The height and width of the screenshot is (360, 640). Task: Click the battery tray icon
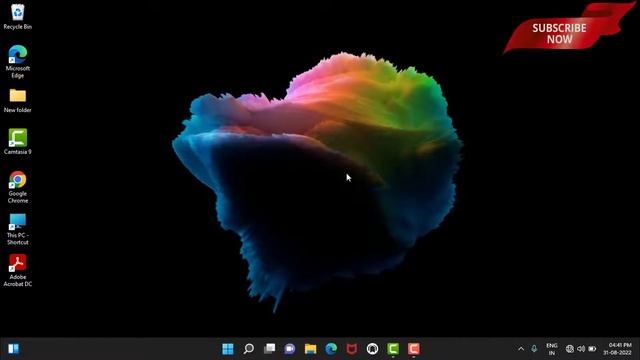click(592, 349)
